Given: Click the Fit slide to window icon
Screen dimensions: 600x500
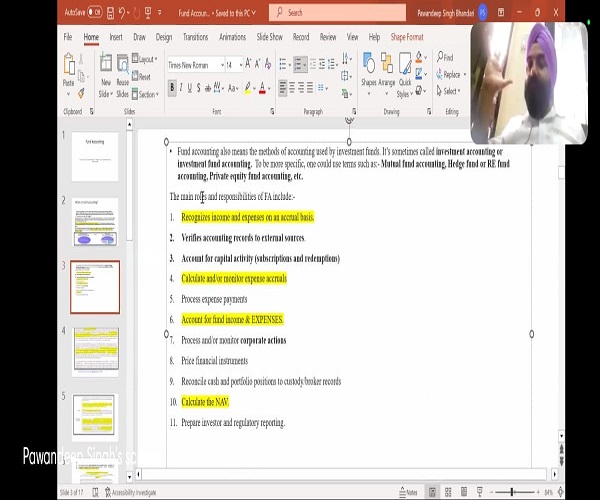Looking at the screenshot, I should (x=560, y=492).
